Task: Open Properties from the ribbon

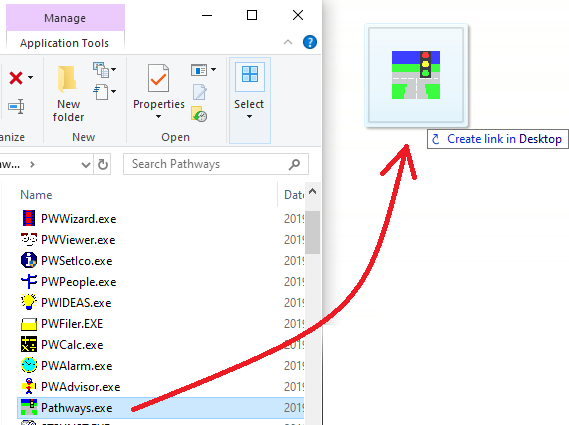Action: tap(159, 92)
